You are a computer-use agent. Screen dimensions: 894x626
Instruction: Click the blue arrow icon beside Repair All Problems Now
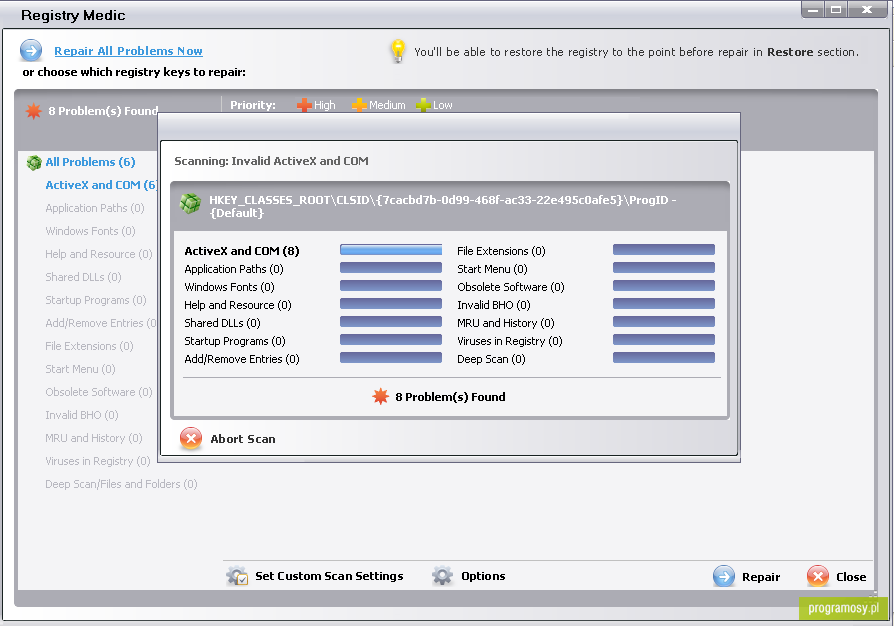coord(31,51)
